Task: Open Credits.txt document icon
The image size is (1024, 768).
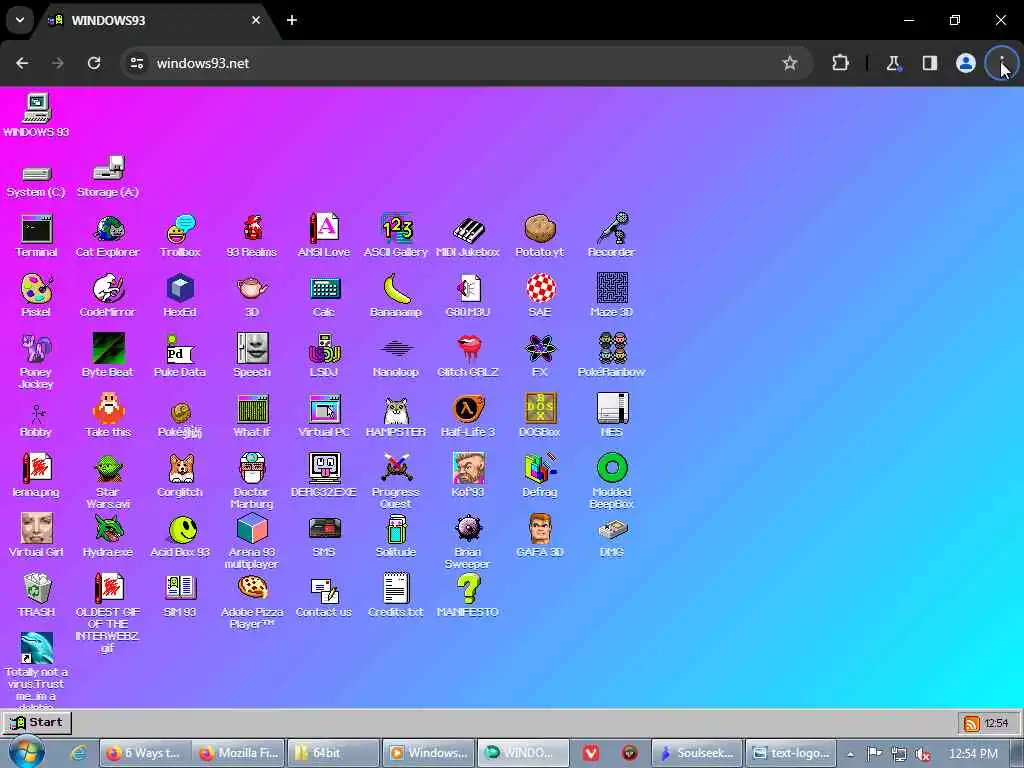Action: pos(396,588)
